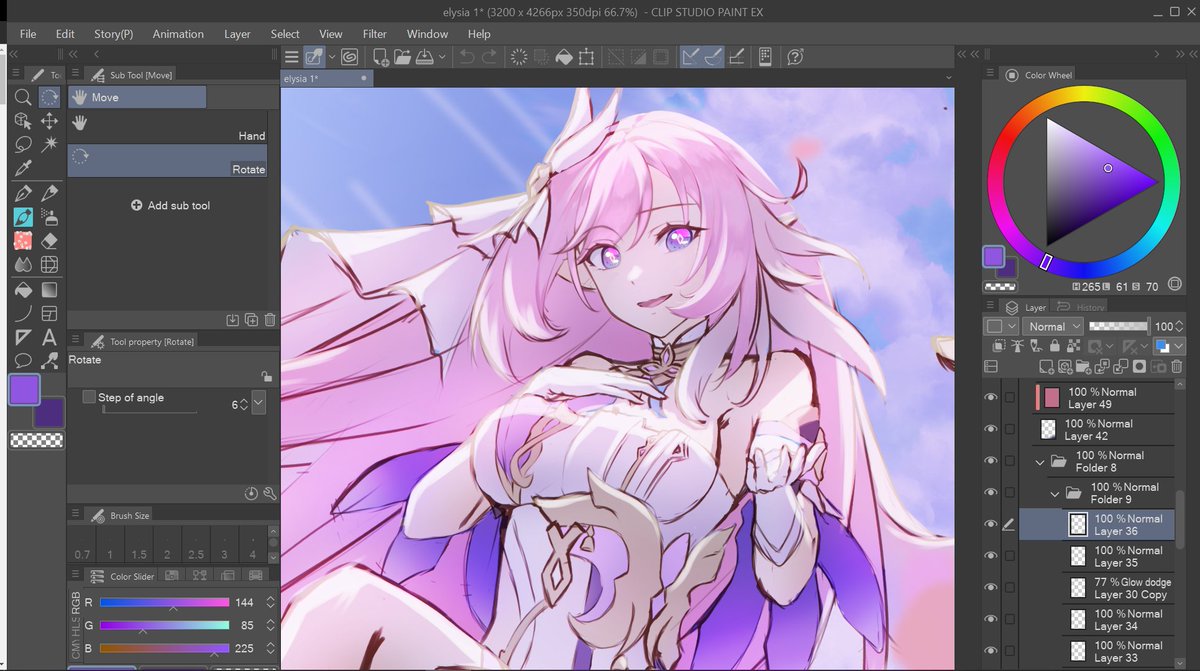Image resolution: width=1200 pixels, height=671 pixels.
Task: Click the Scale/Rotate transform icon
Action: 586,57
